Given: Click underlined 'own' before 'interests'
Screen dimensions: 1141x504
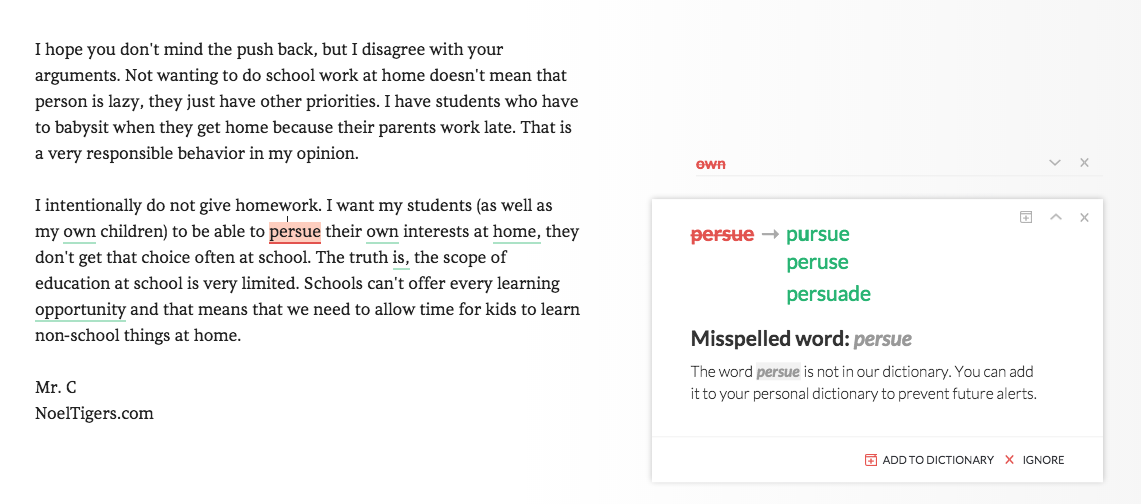Looking at the screenshot, I should point(382,233).
